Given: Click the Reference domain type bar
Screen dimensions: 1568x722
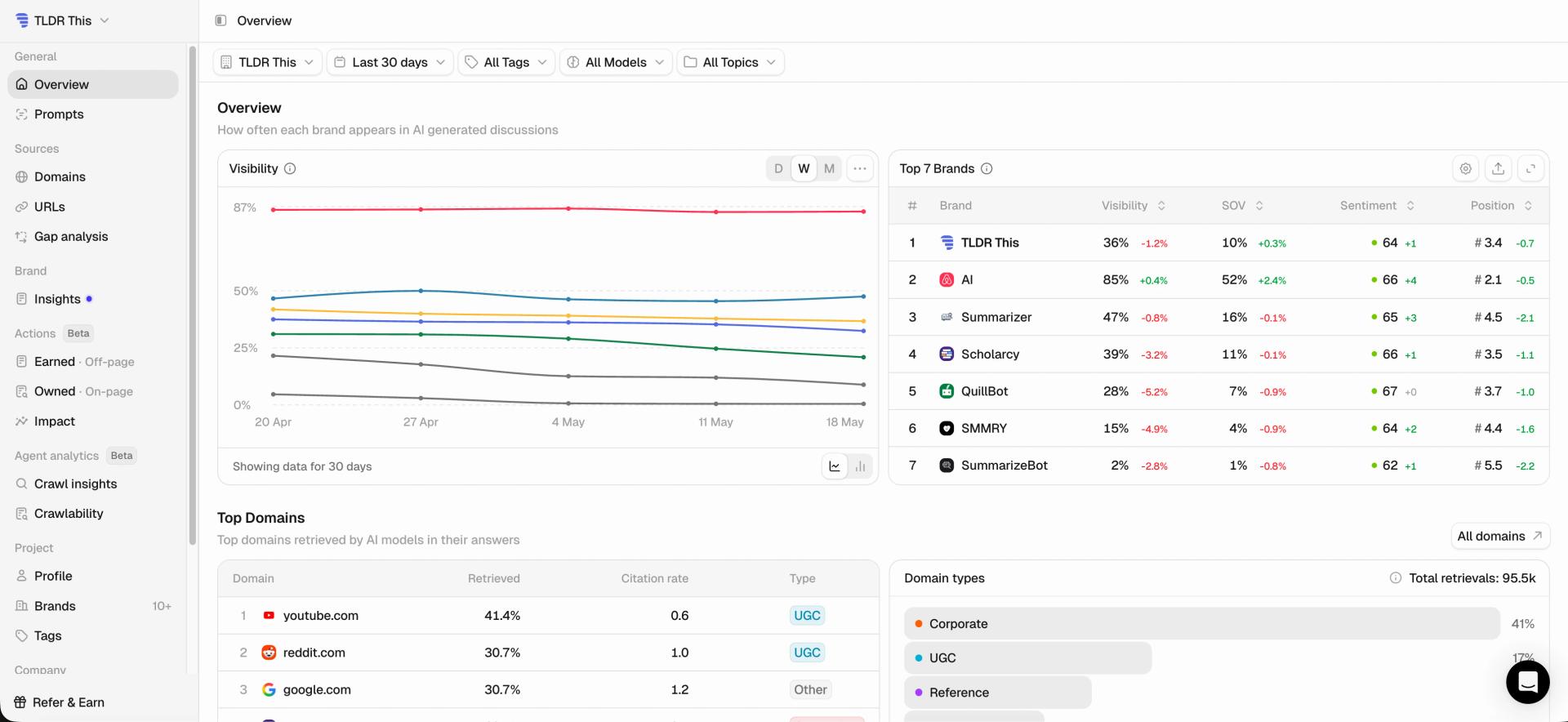Looking at the screenshot, I should point(997,692).
